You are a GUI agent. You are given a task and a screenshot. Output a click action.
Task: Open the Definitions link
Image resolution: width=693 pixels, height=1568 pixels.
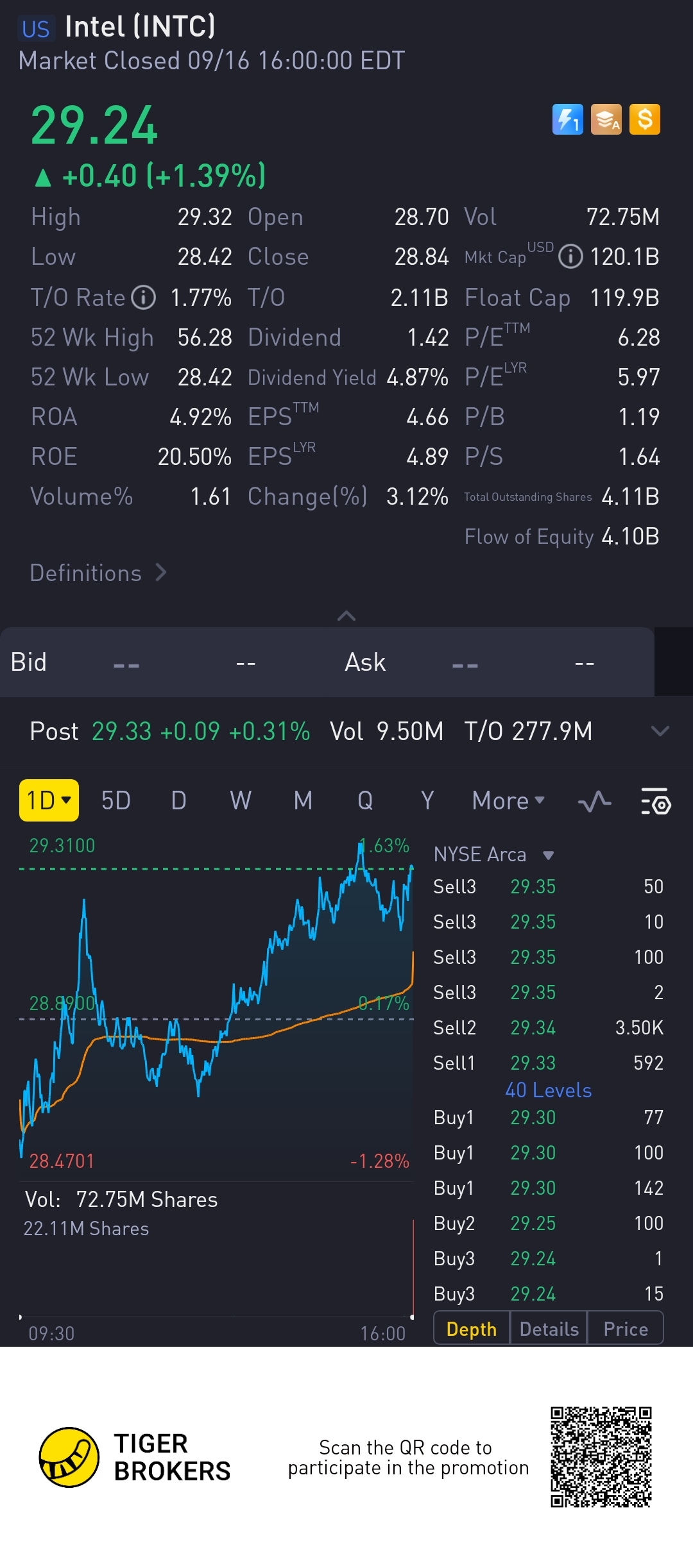(x=98, y=573)
